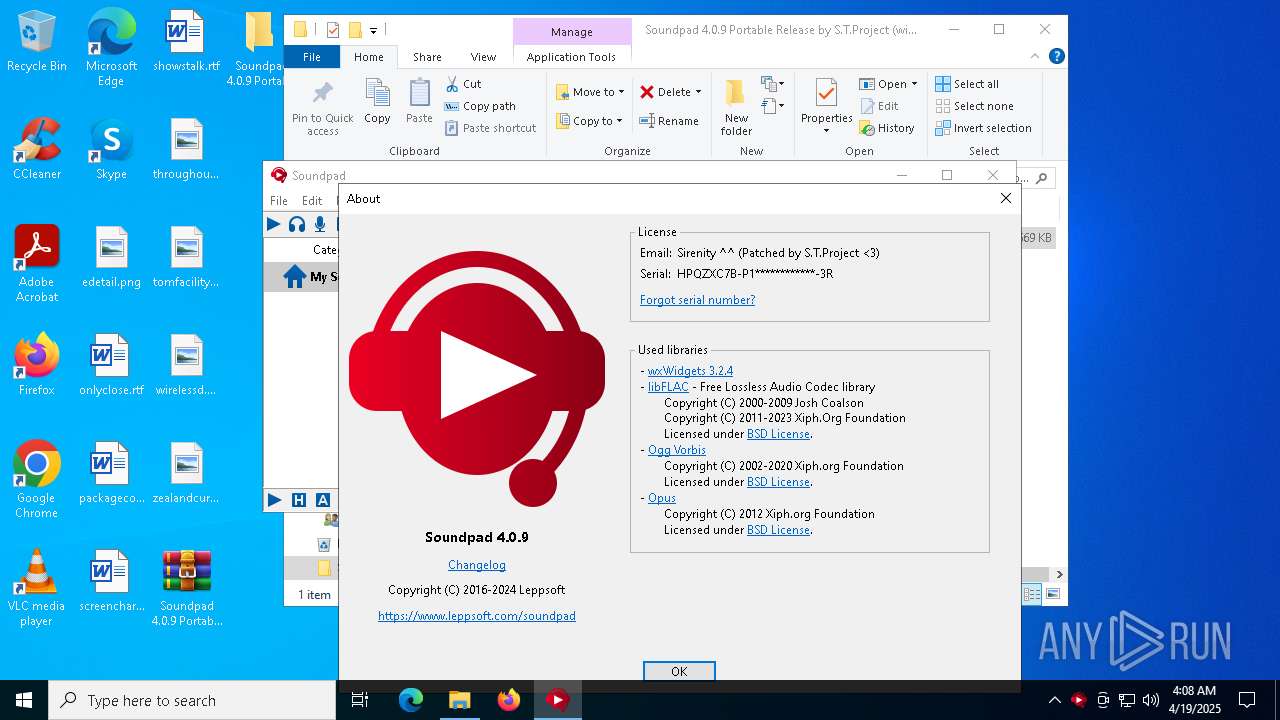Click the Paste ribbon icon
Screen dimensions: 1280x720
click(419, 101)
